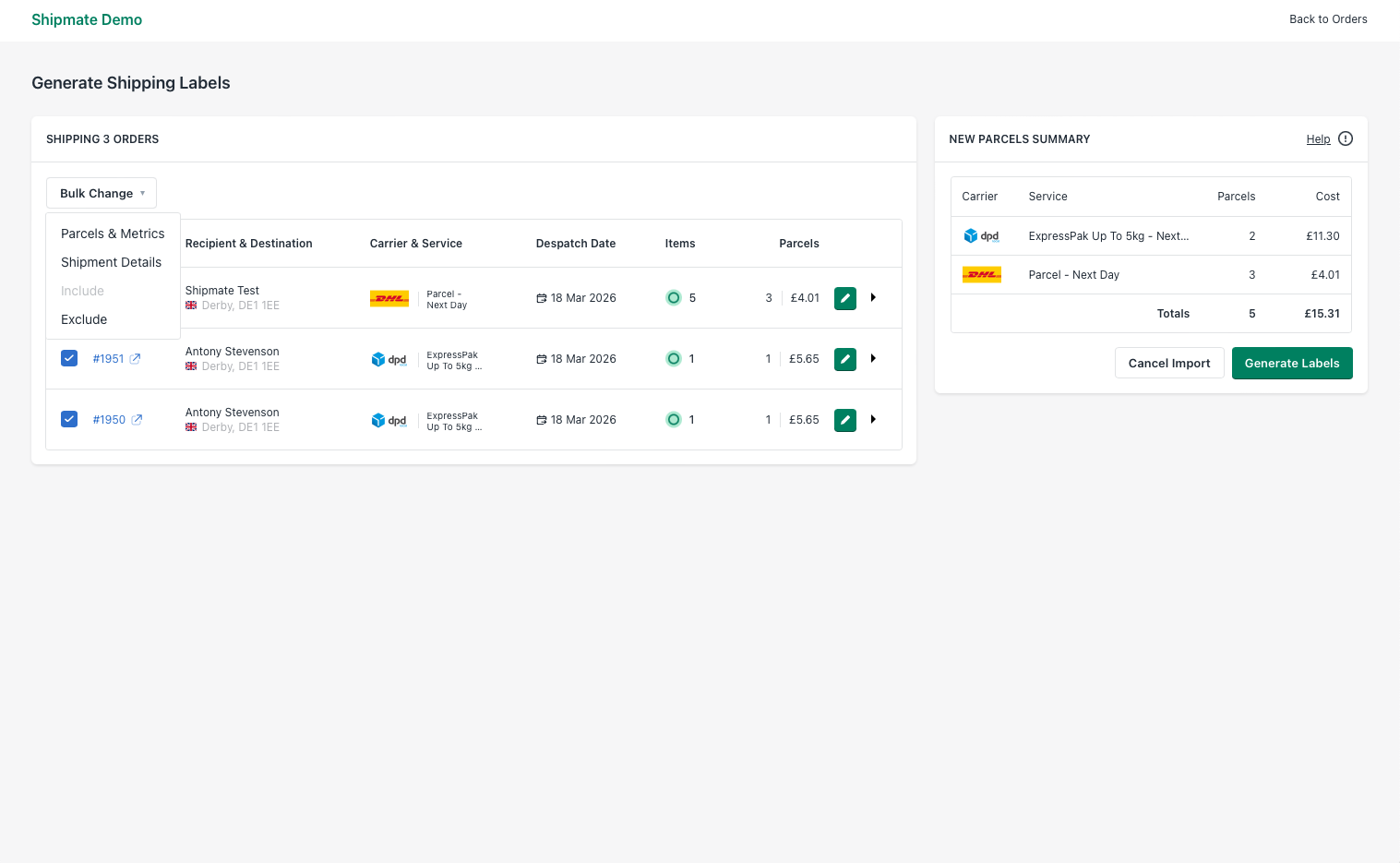The width and height of the screenshot is (1400, 863).
Task: Click the calendar icon on order #1950 despatch date
Action: tap(540, 419)
